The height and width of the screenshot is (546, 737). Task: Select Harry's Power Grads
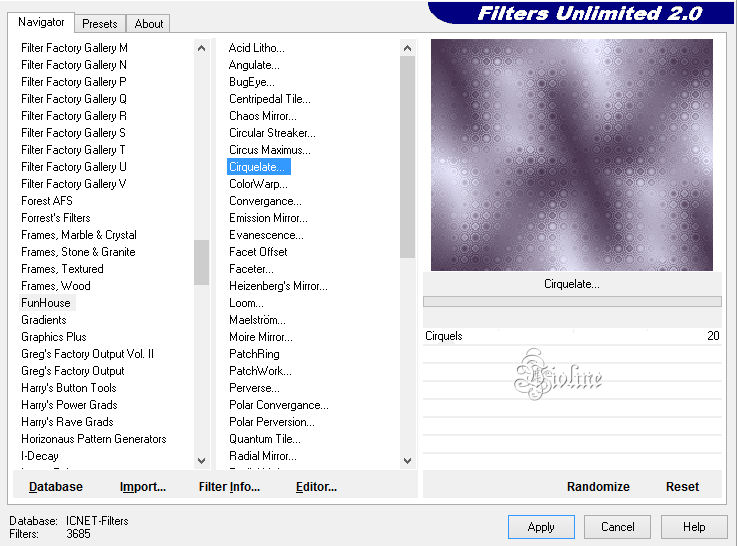[69, 405]
